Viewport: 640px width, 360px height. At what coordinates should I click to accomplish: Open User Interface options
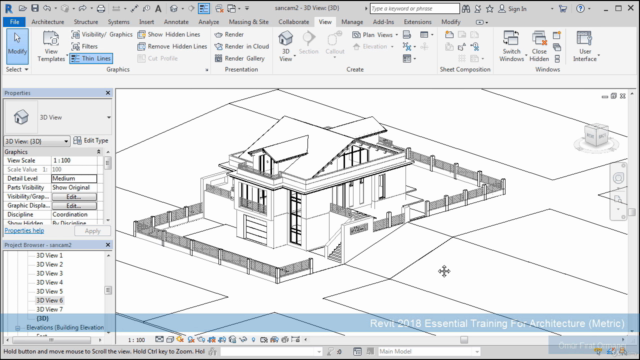(x=584, y=46)
